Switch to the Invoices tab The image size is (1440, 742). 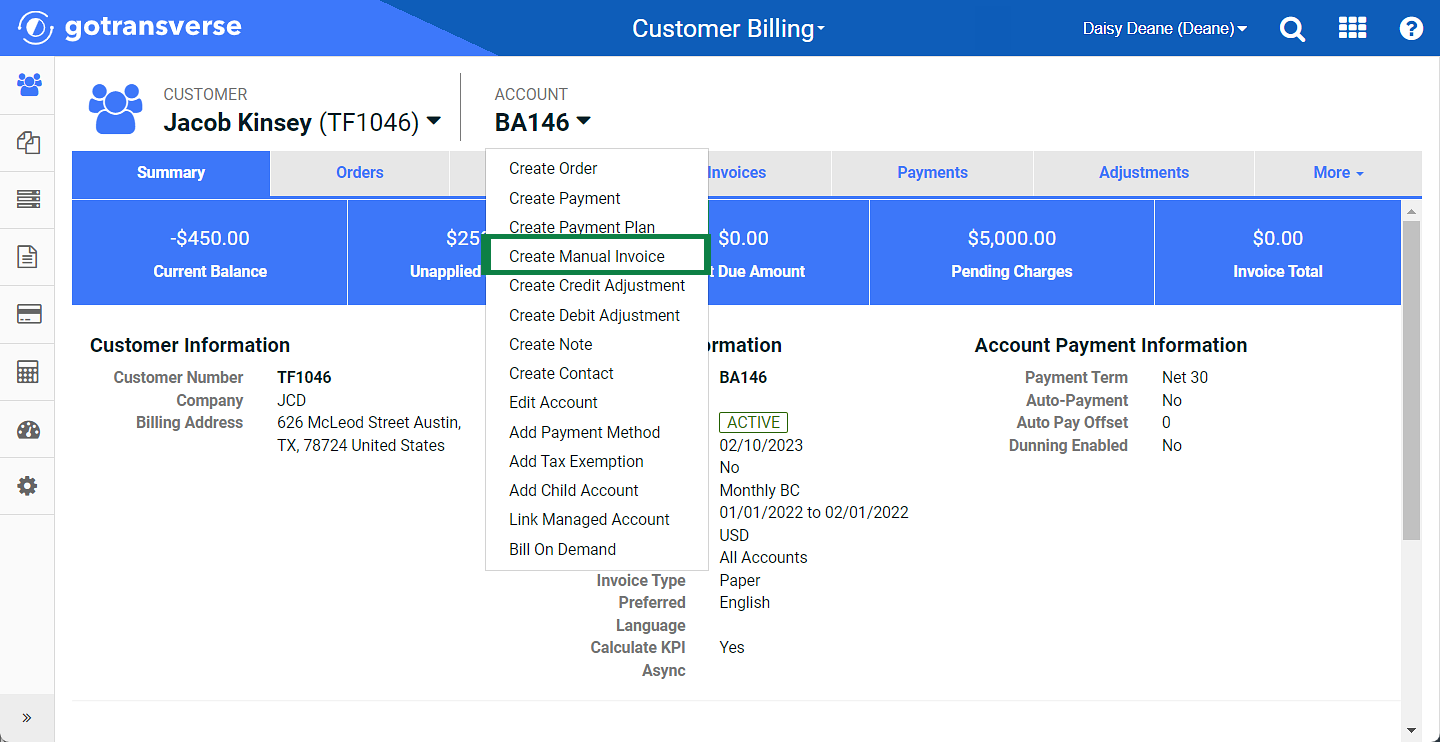(737, 173)
